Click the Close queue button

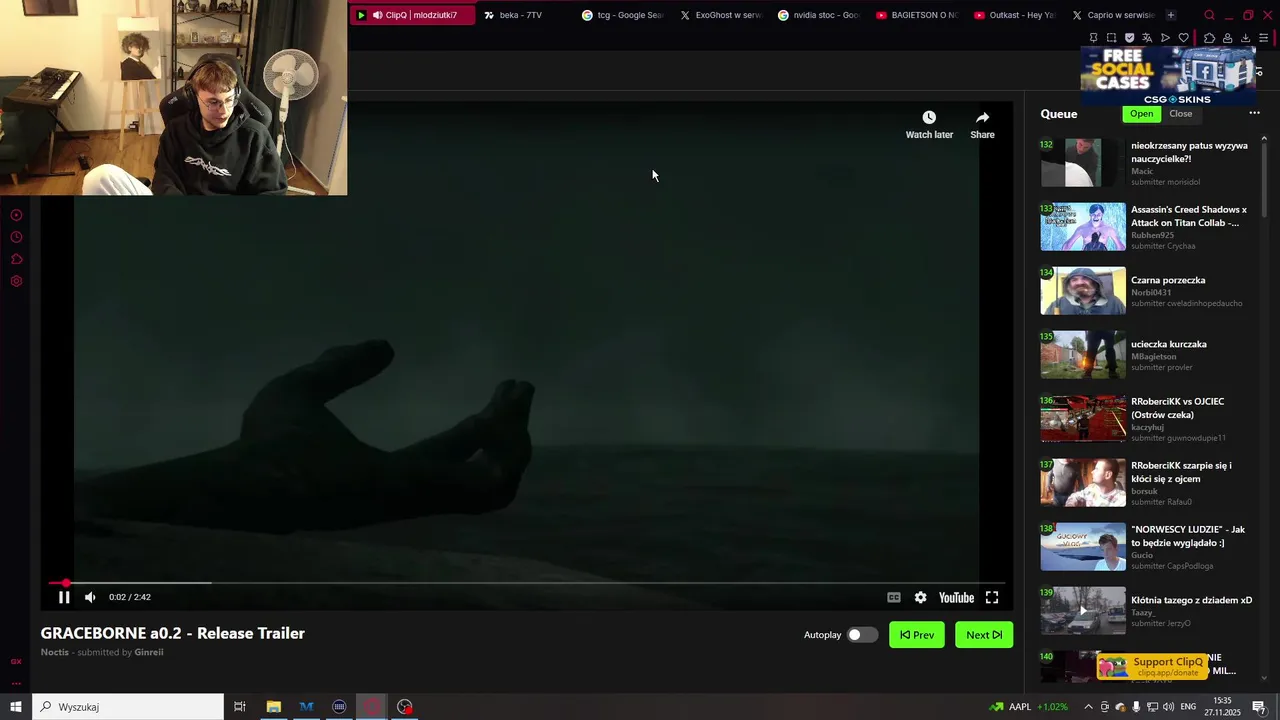[1181, 114]
